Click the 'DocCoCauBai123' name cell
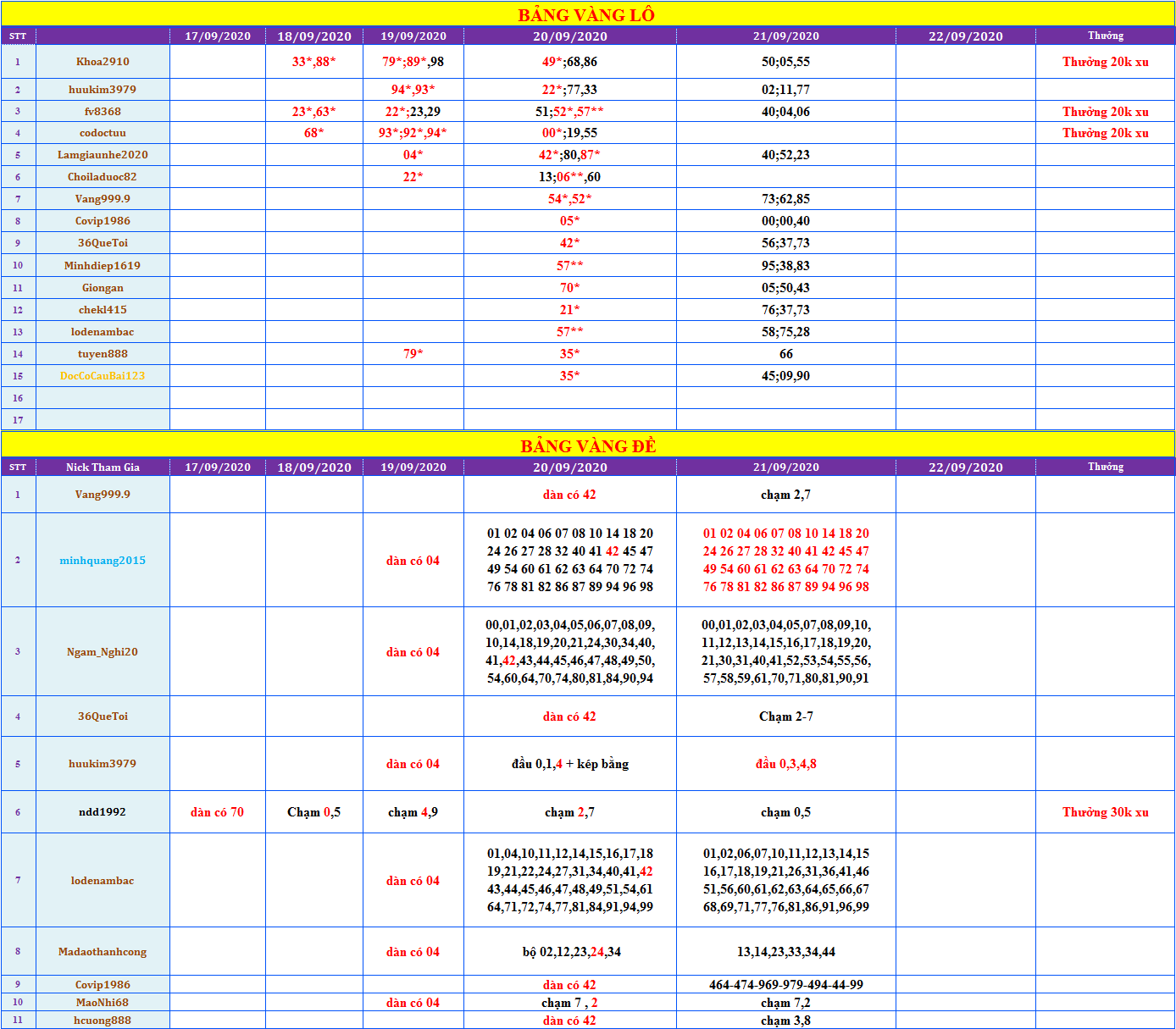 103,376
